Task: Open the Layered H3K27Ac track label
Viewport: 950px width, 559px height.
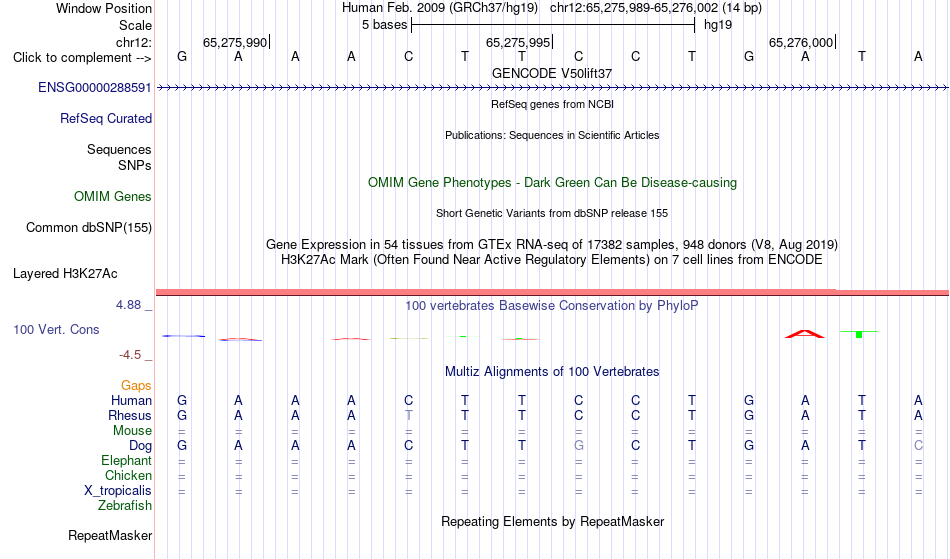Action: point(65,274)
